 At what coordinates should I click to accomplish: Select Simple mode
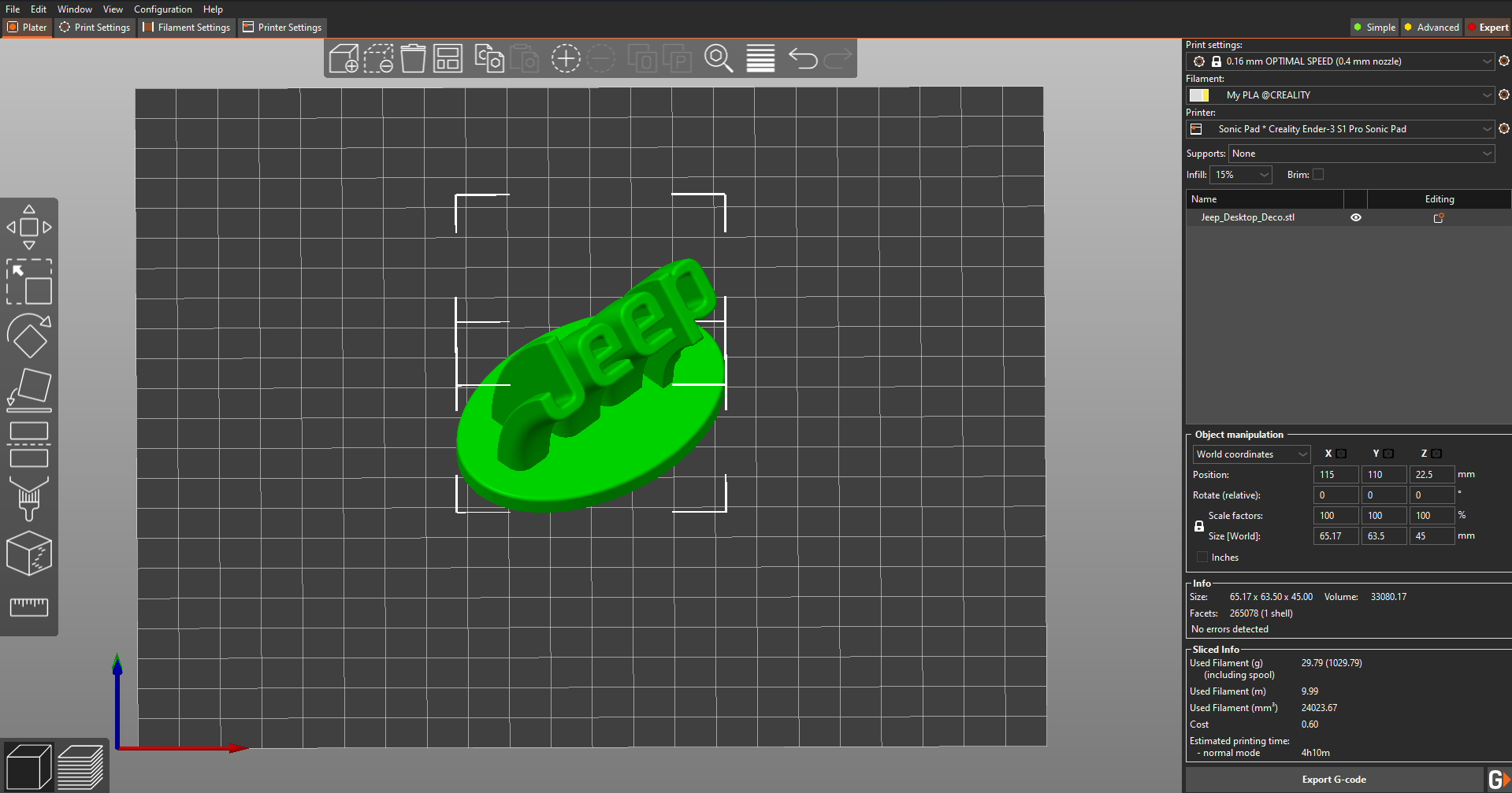click(1375, 28)
